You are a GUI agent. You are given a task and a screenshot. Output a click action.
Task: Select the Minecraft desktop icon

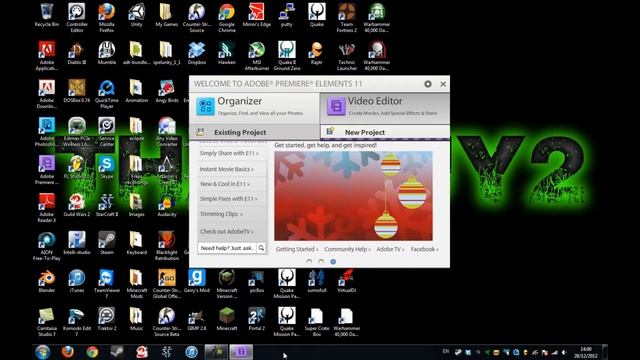tap(227, 319)
